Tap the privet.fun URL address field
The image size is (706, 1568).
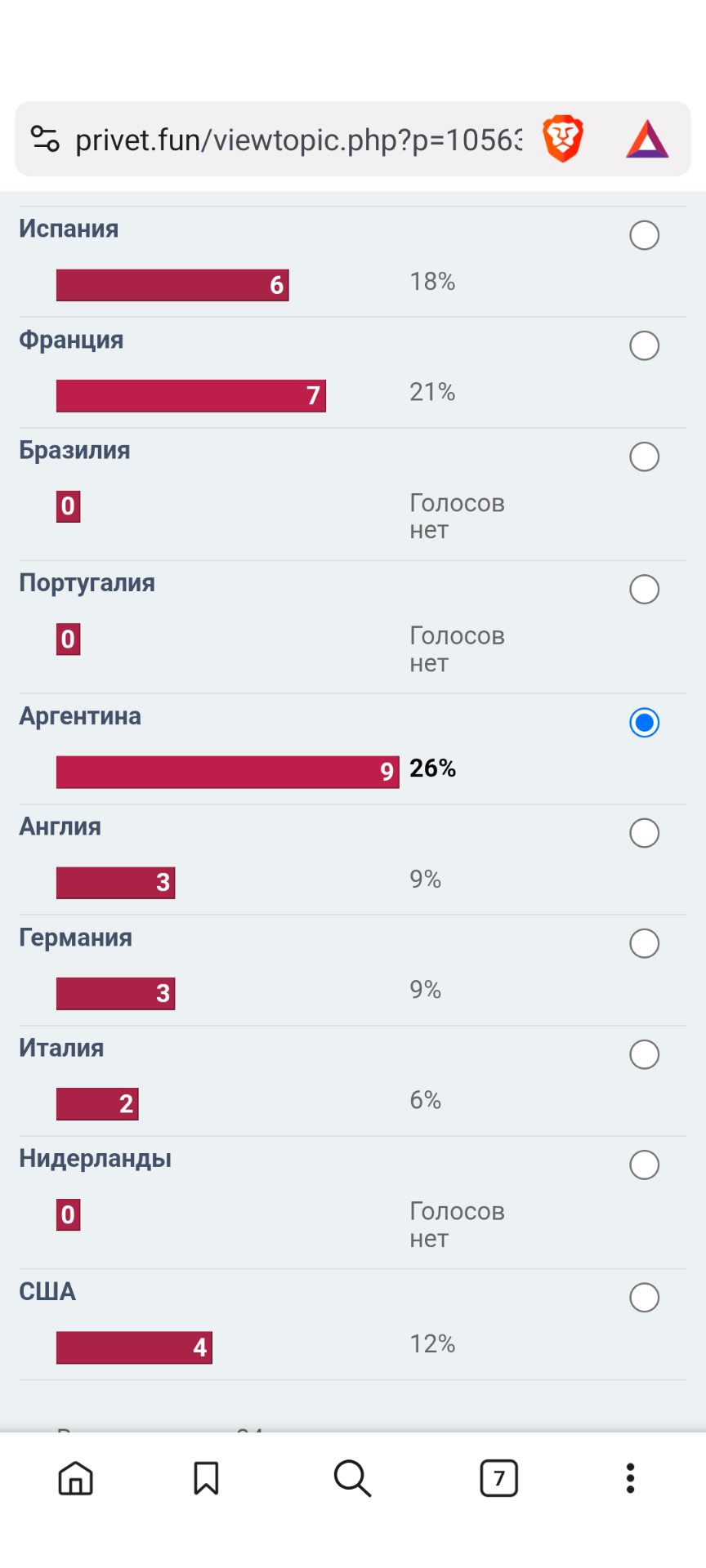(x=298, y=140)
